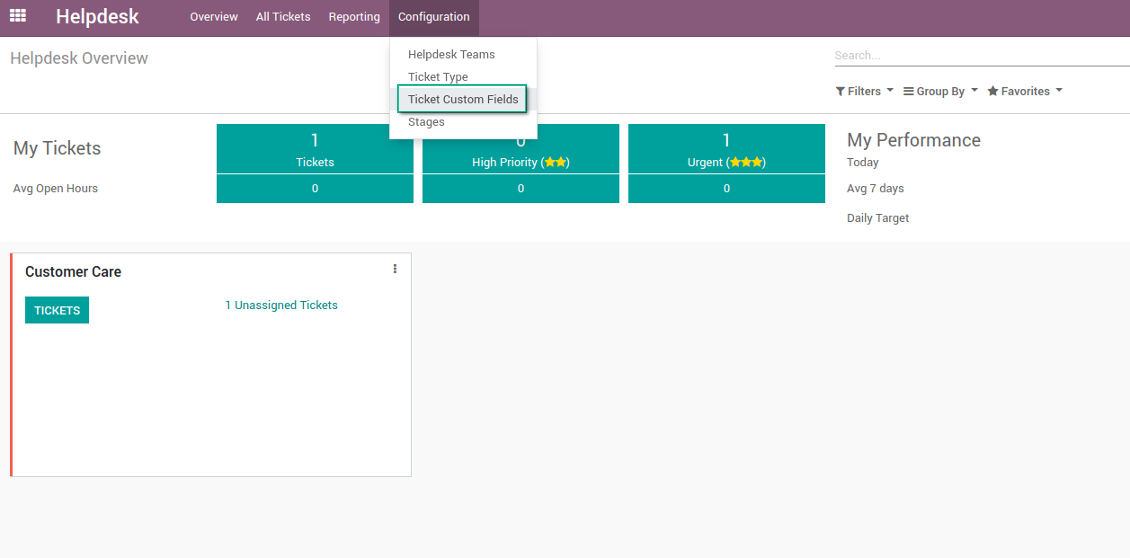This screenshot has width=1130, height=558.
Task: Open the 1 Unassigned Tickets link
Action: coord(281,305)
